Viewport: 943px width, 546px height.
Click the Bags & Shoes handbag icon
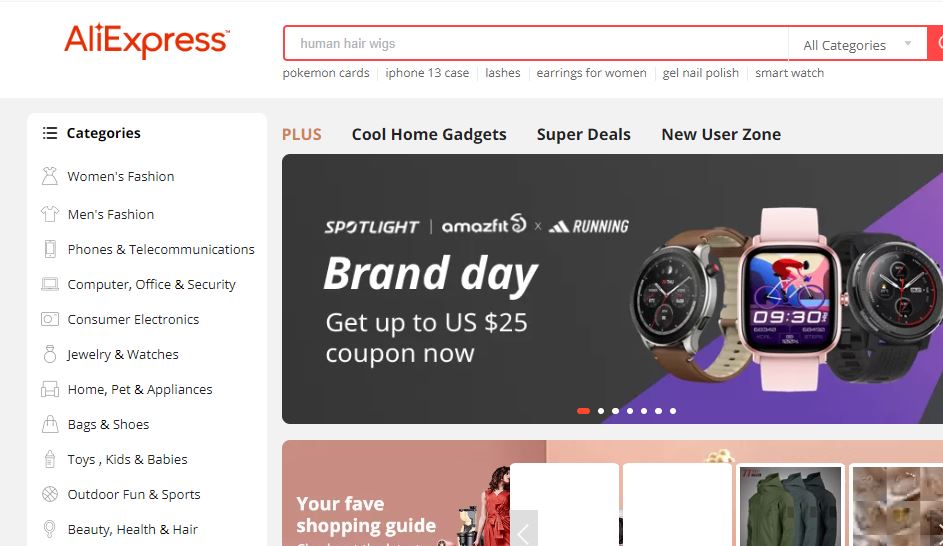click(50, 424)
